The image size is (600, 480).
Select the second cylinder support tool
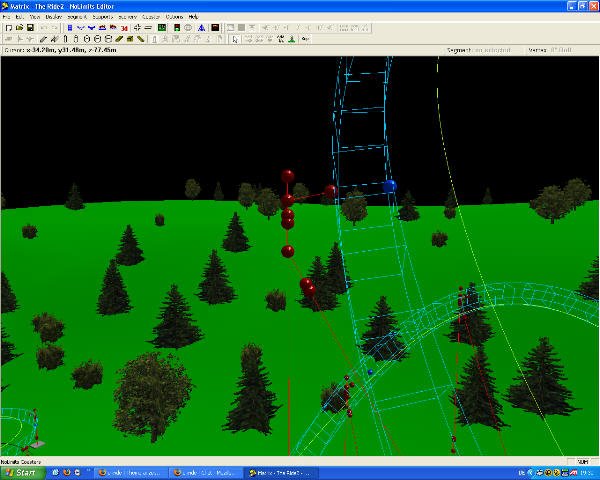(x=76, y=39)
